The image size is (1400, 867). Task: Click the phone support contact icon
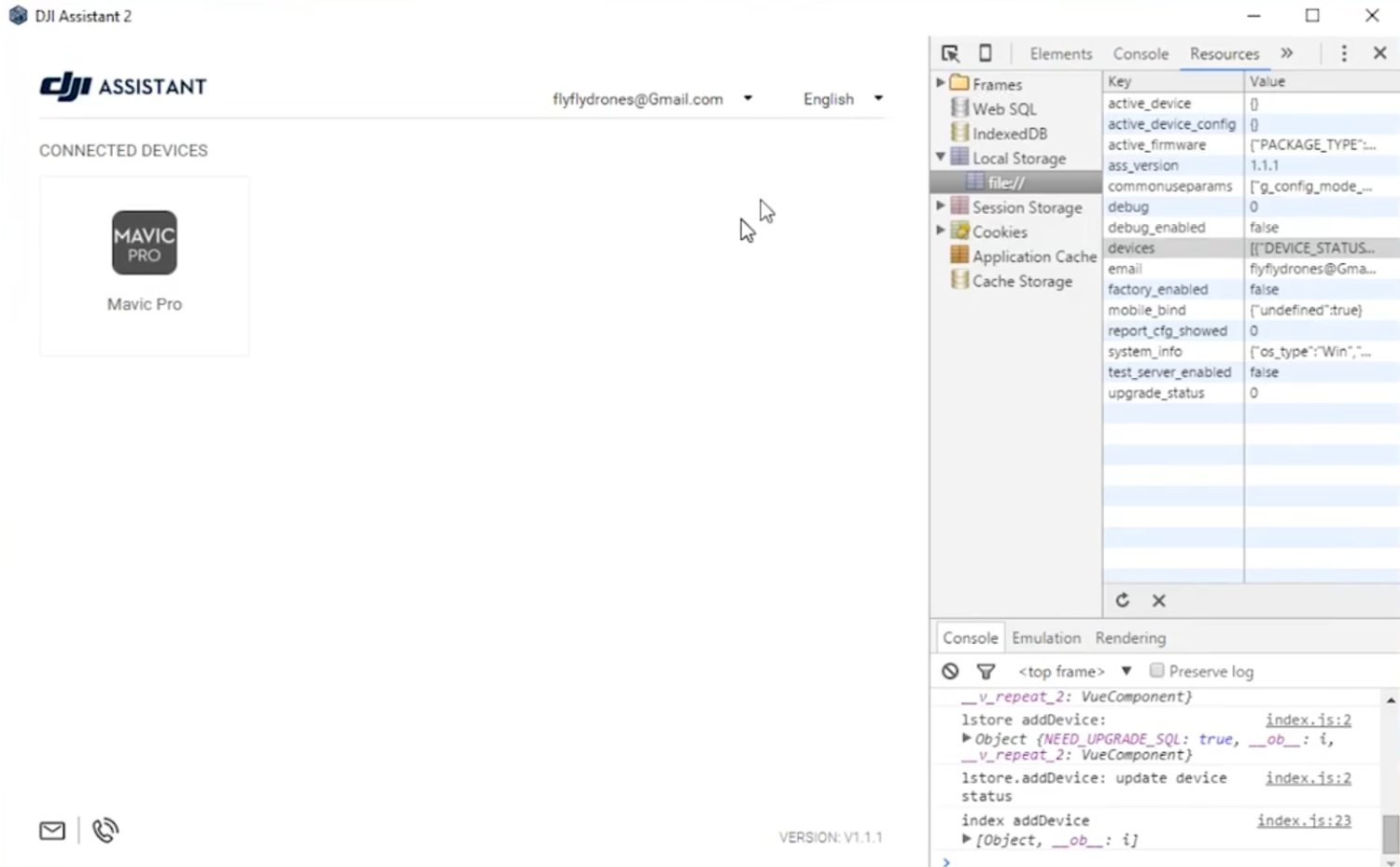(x=105, y=830)
